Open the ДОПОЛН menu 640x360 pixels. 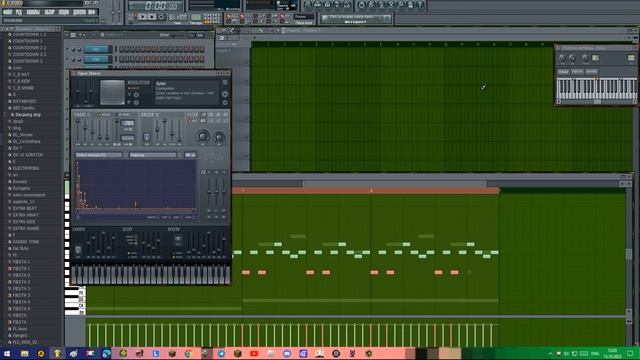79,12
